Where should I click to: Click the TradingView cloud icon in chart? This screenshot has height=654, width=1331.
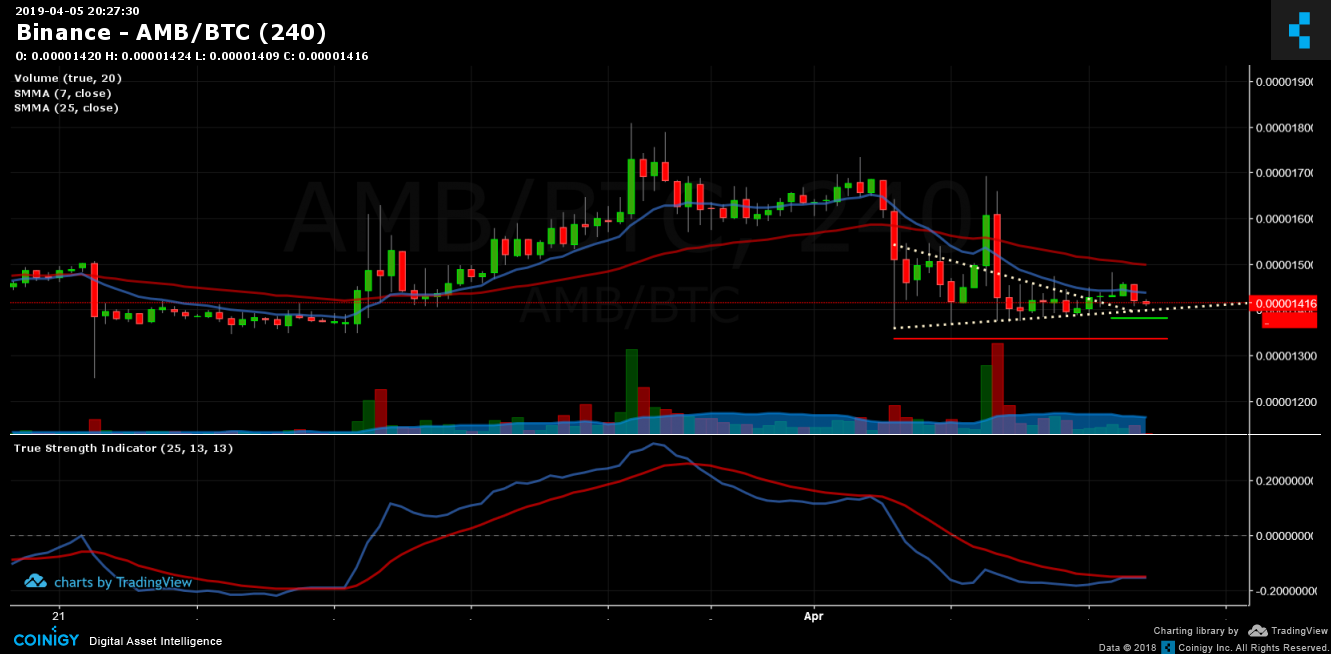click(x=35, y=581)
